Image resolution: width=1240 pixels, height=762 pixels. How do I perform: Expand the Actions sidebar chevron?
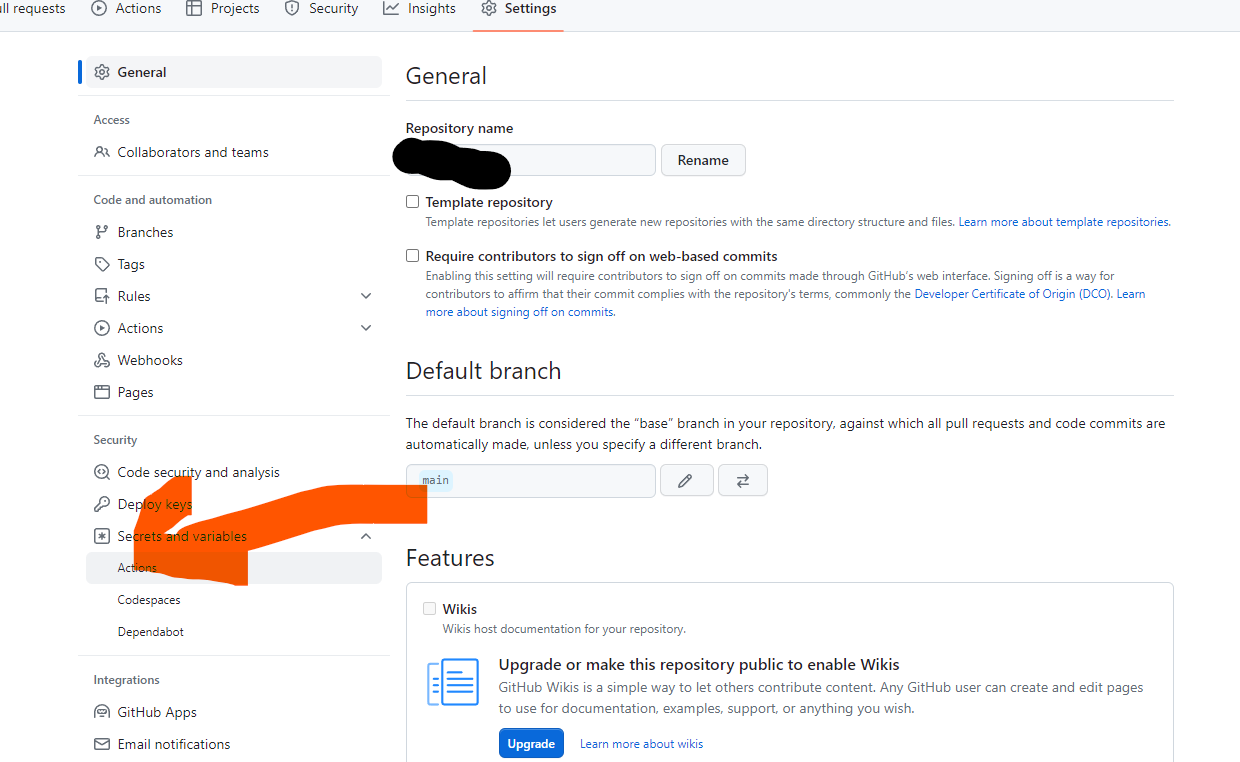coord(366,328)
